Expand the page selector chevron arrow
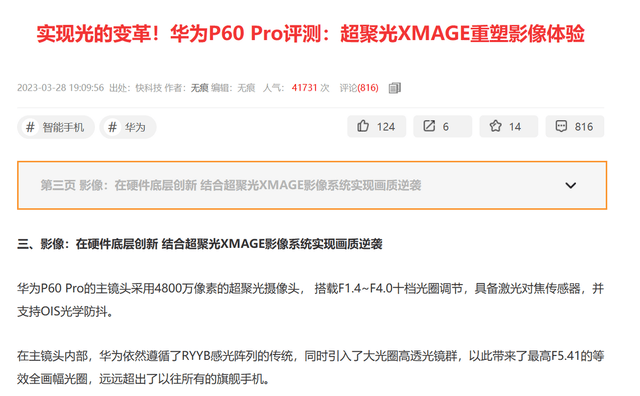 570,185
